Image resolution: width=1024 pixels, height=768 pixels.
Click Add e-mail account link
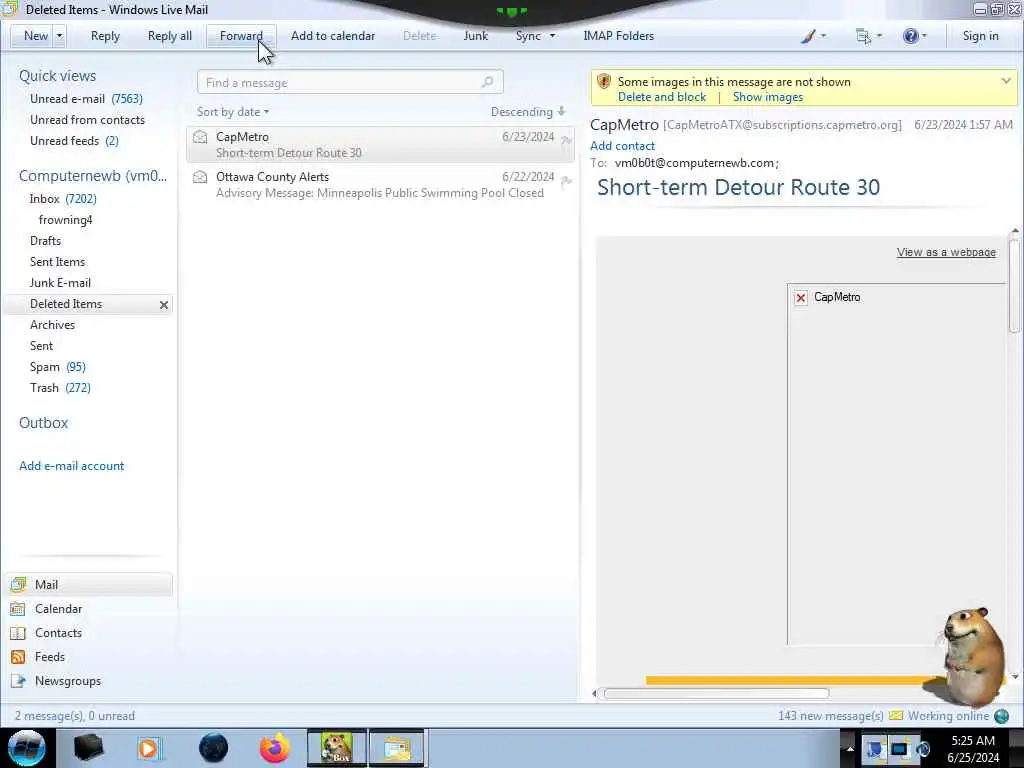tap(71, 466)
